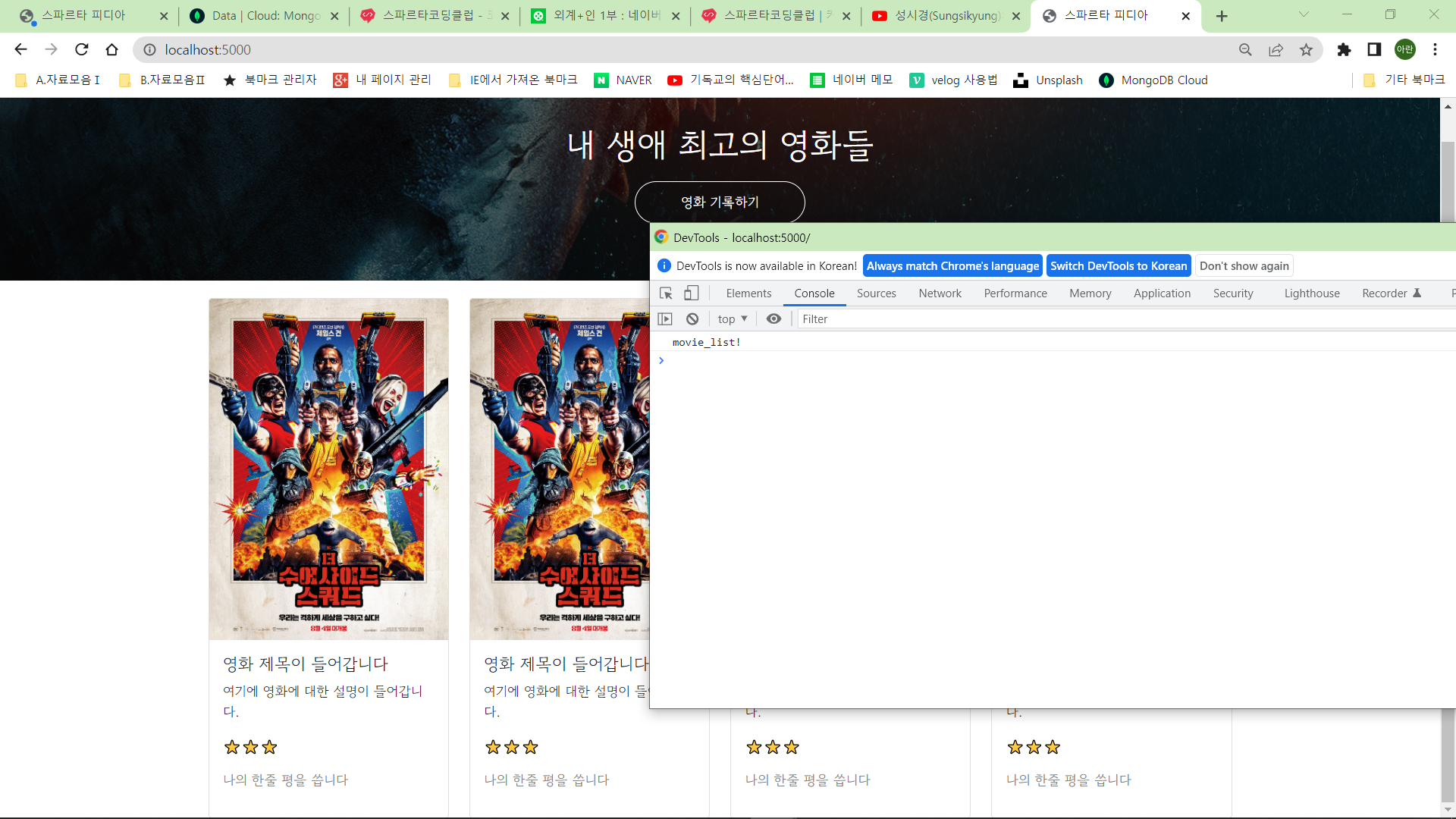Open the 내 페이지 관리 bookmark

click(x=382, y=80)
